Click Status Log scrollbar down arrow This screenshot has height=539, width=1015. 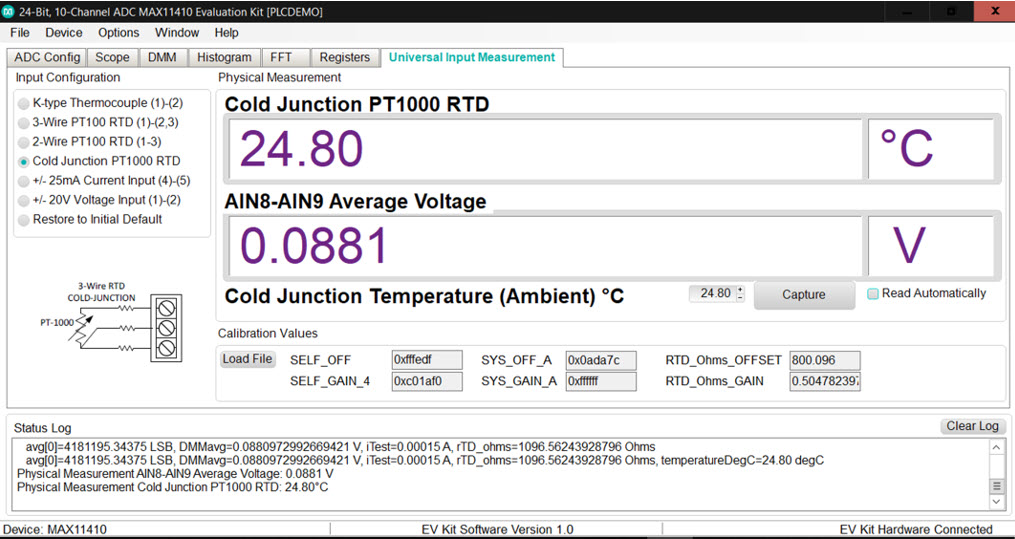coord(998,501)
